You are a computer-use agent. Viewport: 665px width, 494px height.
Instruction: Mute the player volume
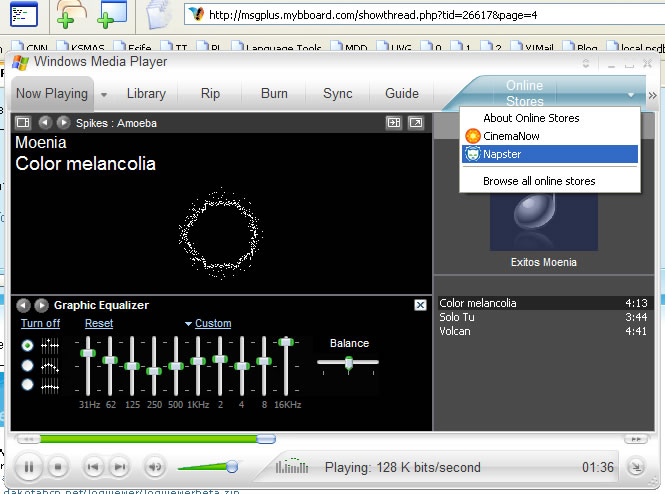[x=154, y=466]
